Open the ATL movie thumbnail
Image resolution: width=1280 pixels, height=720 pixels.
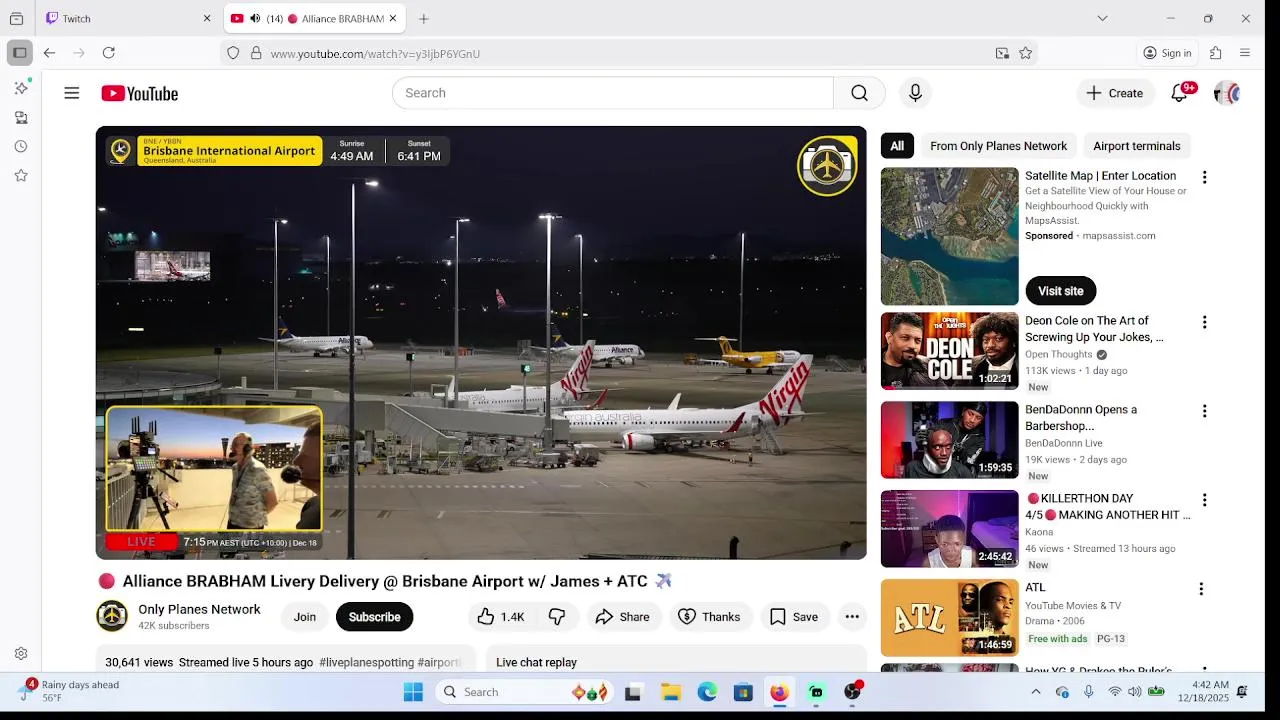(x=950, y=618)
